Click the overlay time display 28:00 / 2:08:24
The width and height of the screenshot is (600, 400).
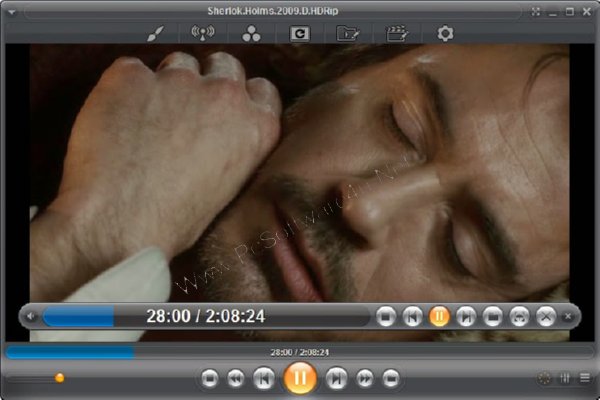coord(205,316)
